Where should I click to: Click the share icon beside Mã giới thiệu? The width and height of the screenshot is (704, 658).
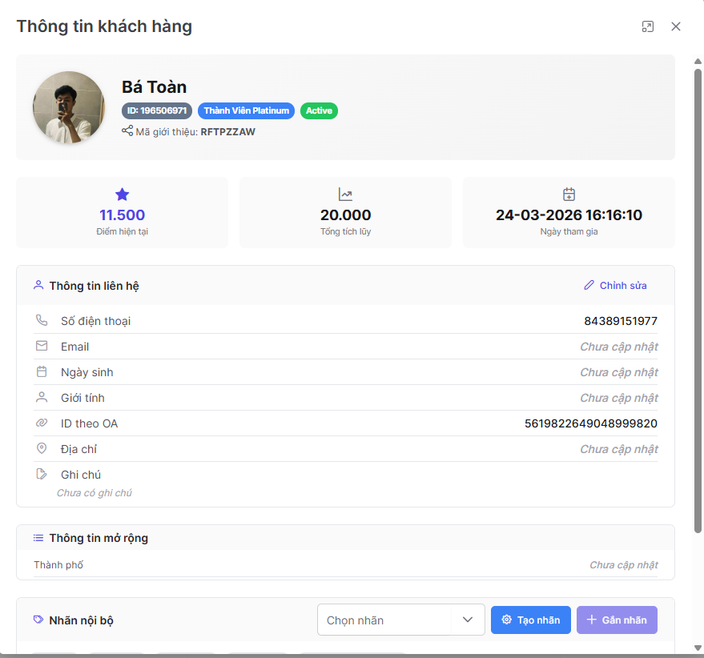click(x=127, y=131)
